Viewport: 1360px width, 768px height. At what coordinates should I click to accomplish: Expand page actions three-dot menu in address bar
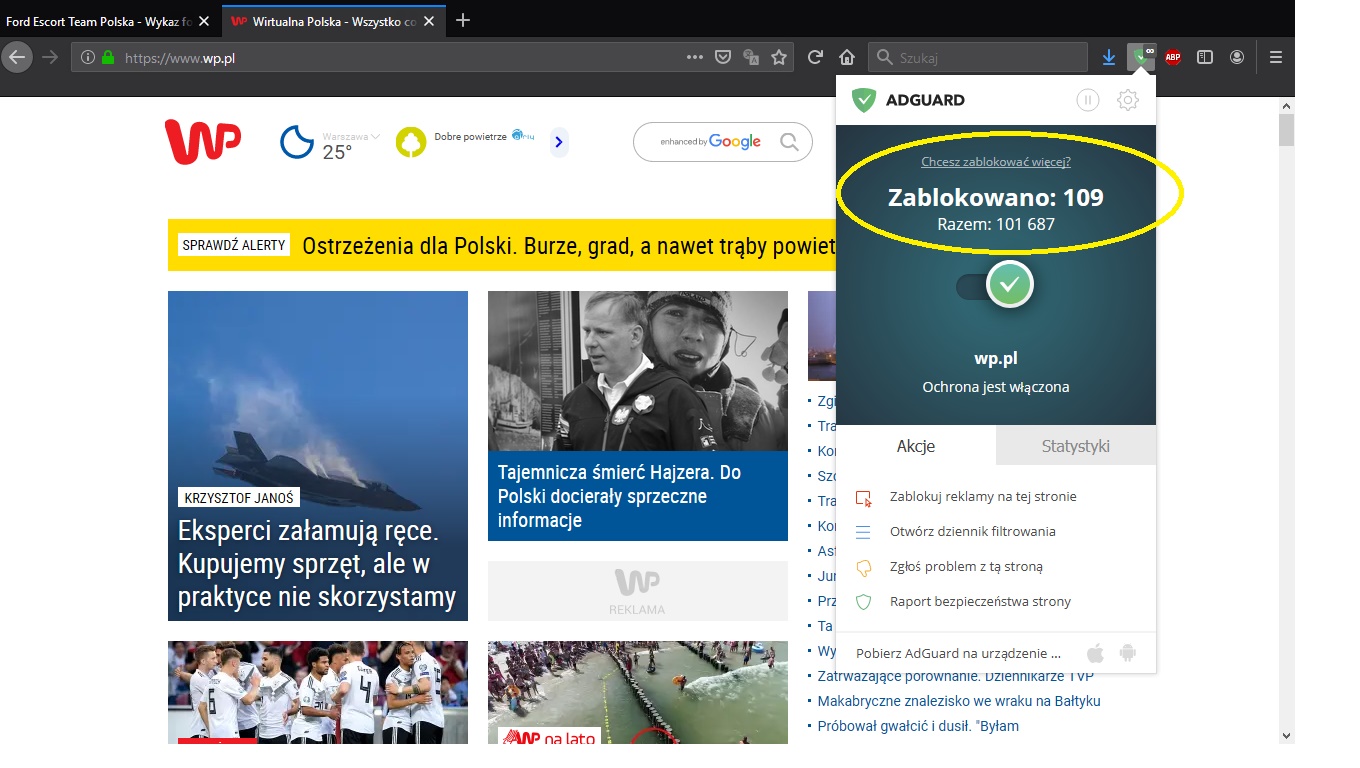point(694,58)
